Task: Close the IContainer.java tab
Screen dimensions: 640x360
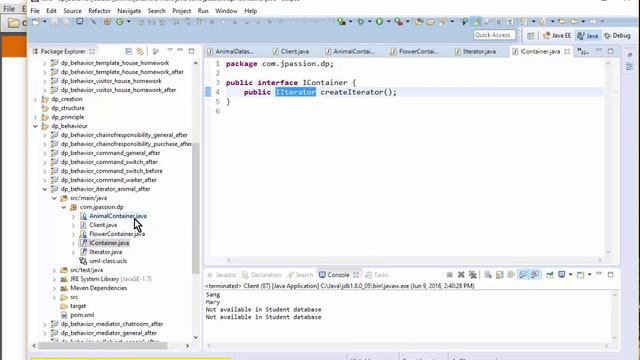Action: (x=567, y=51)
